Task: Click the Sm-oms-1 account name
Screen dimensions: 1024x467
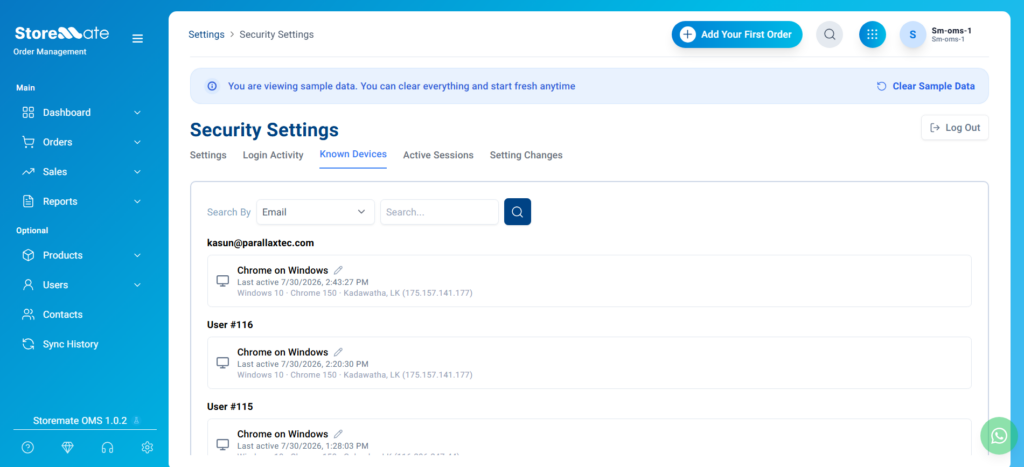Action: pos(951,31)
